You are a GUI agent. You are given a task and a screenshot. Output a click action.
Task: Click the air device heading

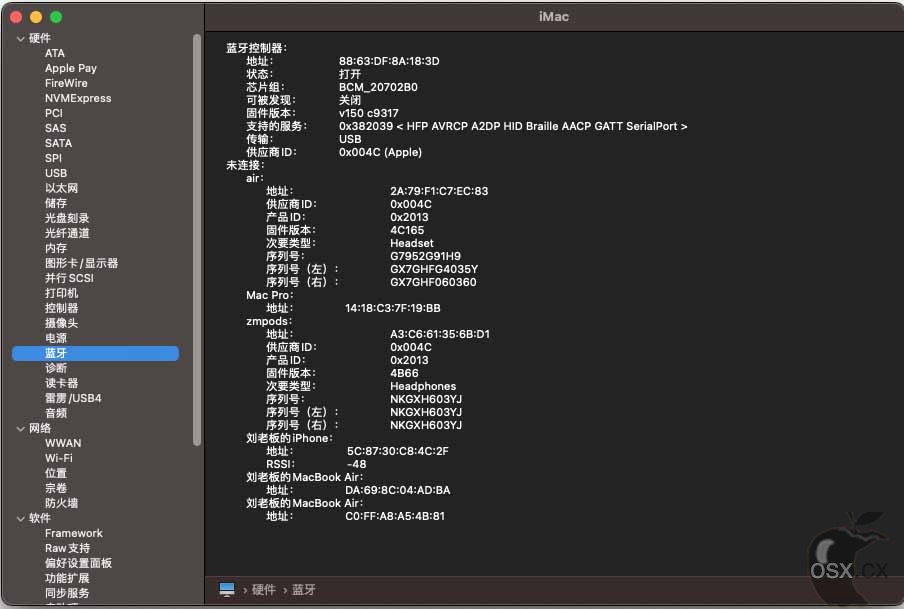[x=254, y=178]
